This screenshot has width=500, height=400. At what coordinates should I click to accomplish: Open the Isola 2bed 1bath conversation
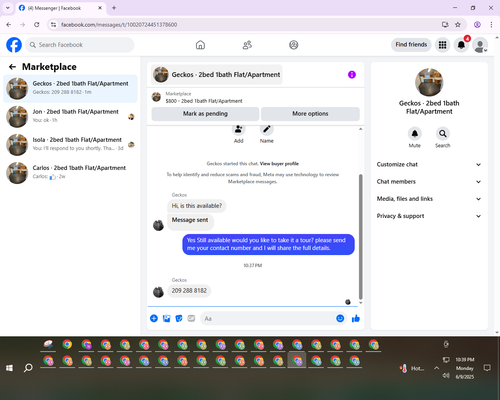[x=70, y=145]
